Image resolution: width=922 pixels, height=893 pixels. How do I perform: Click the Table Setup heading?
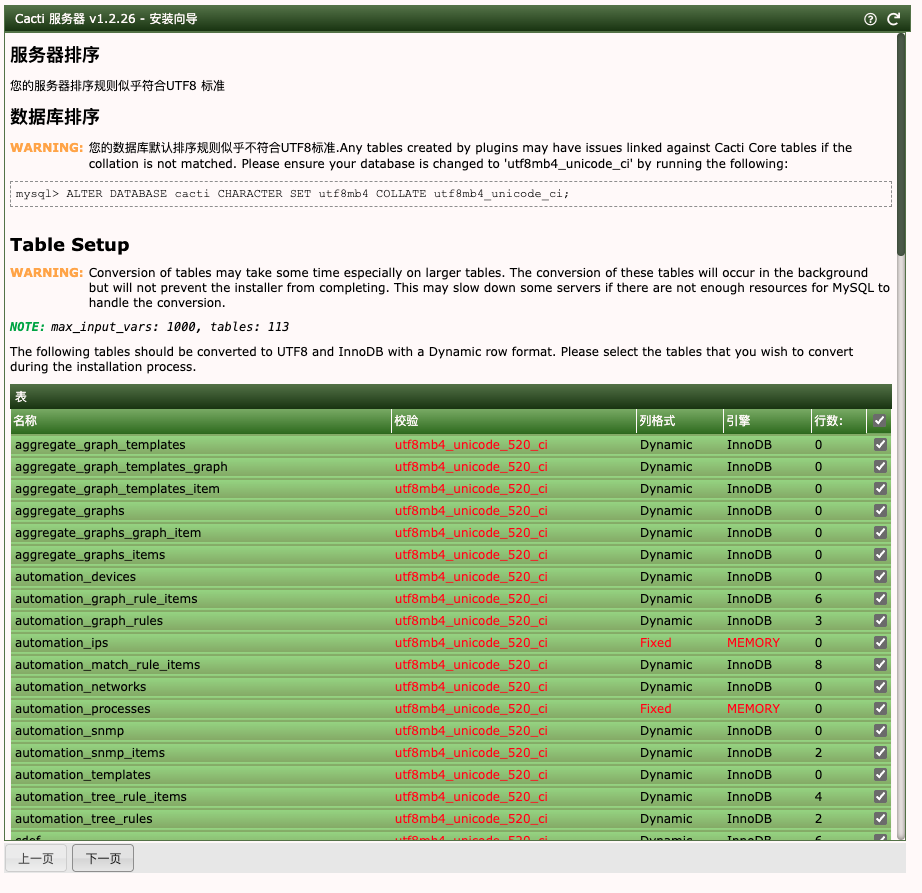tap(69, 245)
